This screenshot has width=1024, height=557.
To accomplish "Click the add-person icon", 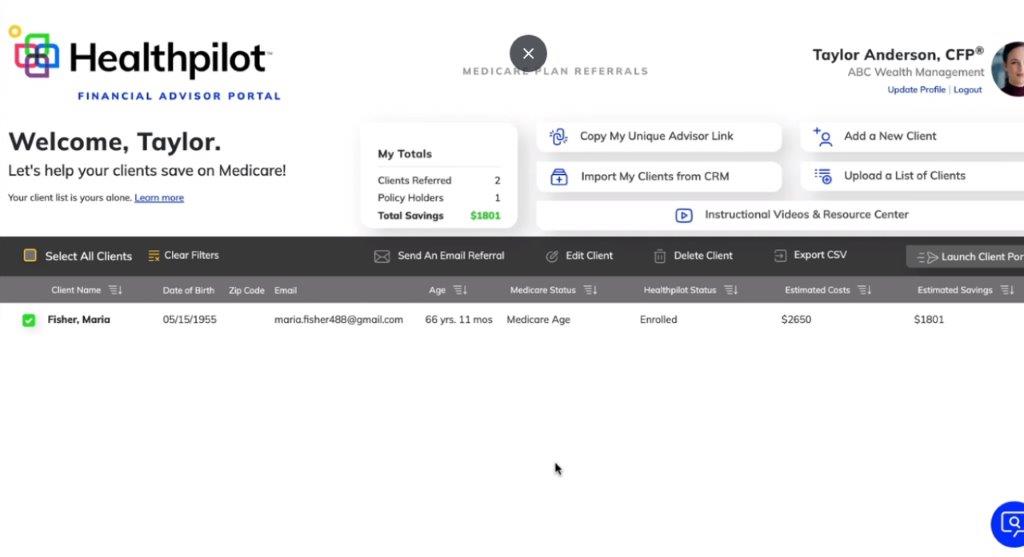I will [x=823, y=136].
